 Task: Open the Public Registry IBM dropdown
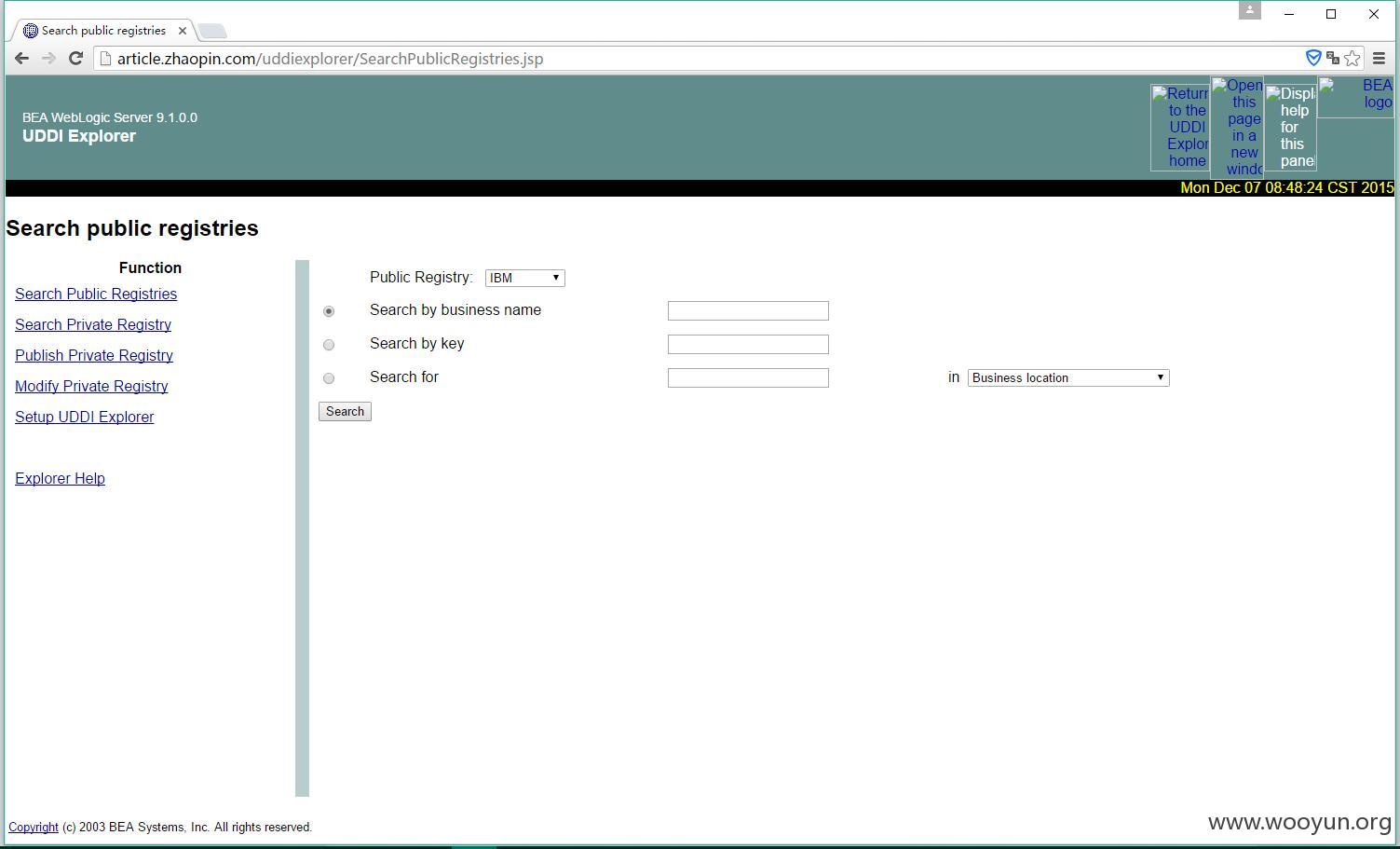coord(525,278)
